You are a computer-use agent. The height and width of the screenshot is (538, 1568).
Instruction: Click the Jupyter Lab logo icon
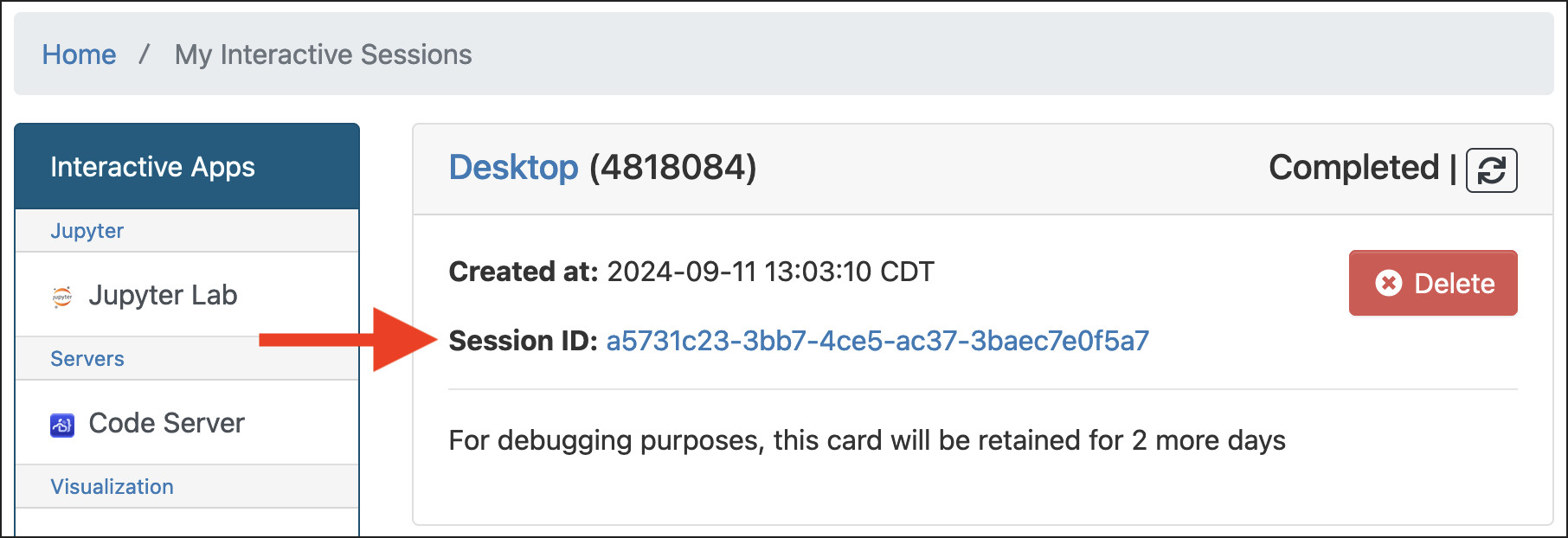[62, 297]
